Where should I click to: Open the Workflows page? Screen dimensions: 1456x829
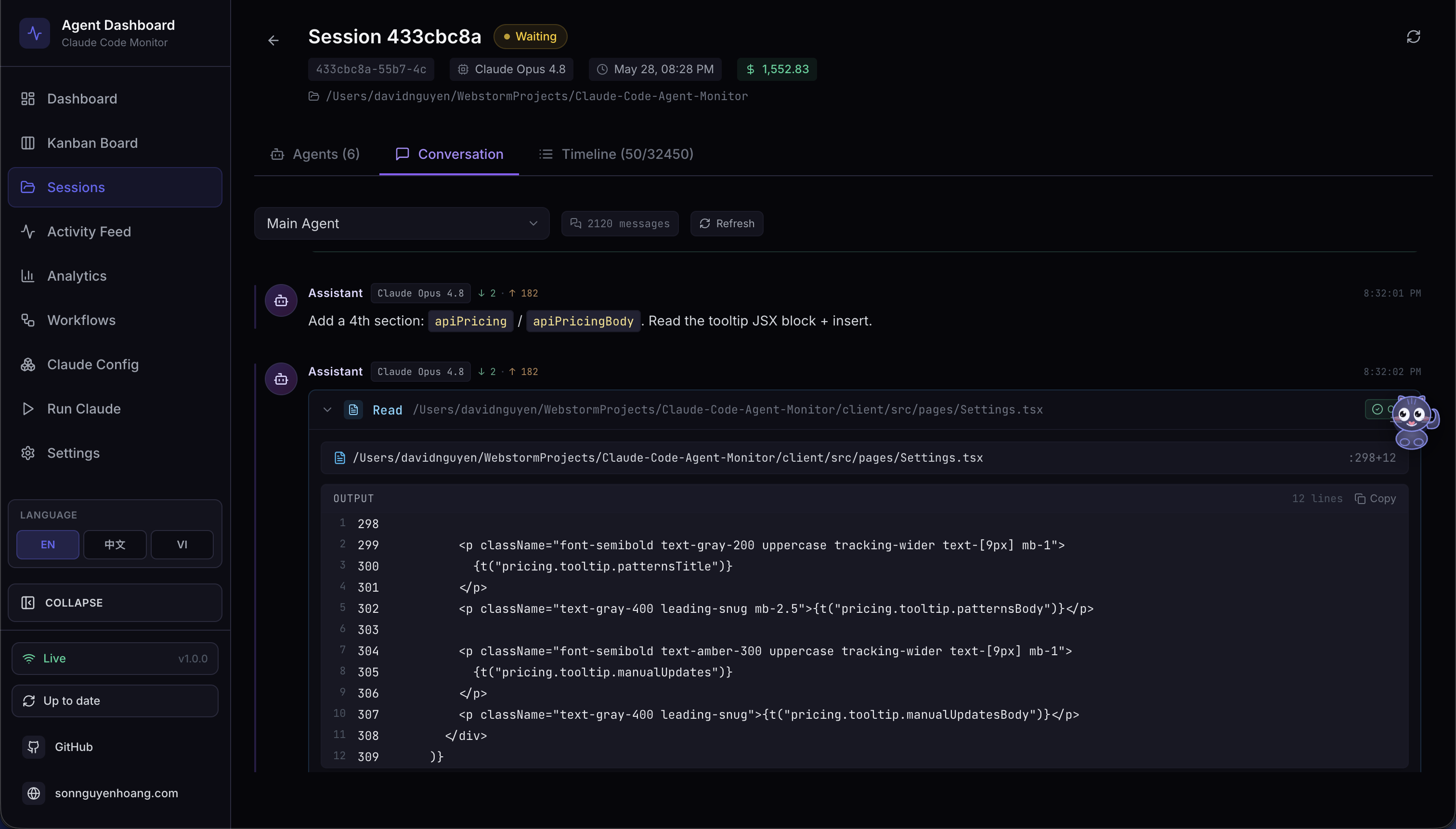coord(115,320)
